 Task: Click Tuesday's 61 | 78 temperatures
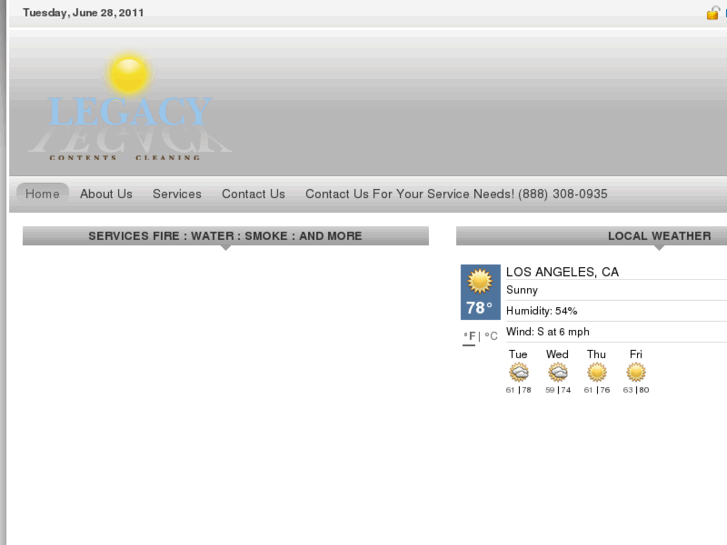click(x=518, y=390)
